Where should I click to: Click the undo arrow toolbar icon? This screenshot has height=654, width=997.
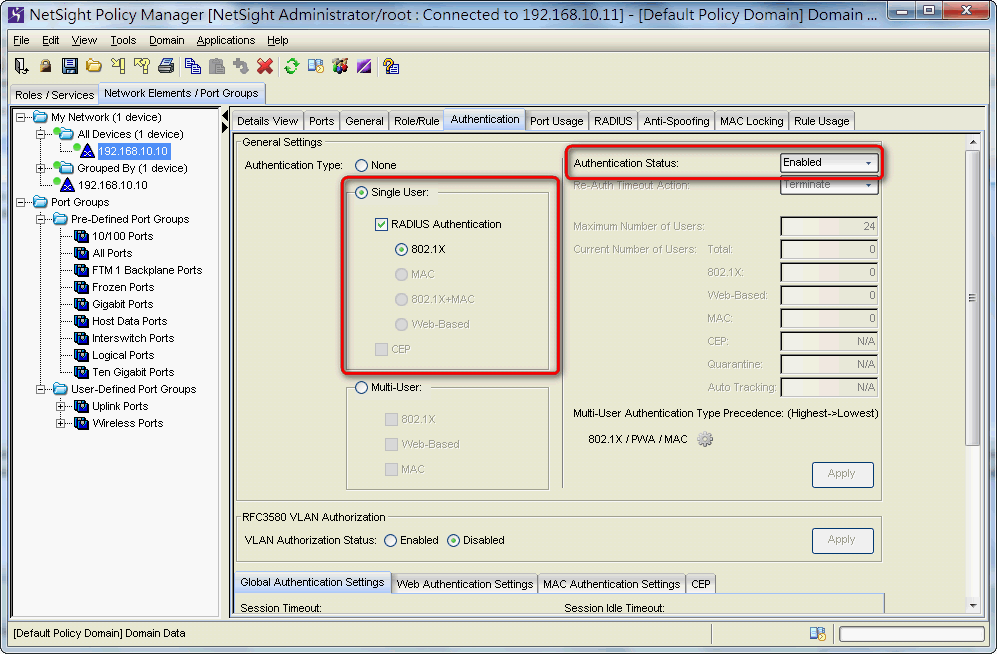(241, 66)
